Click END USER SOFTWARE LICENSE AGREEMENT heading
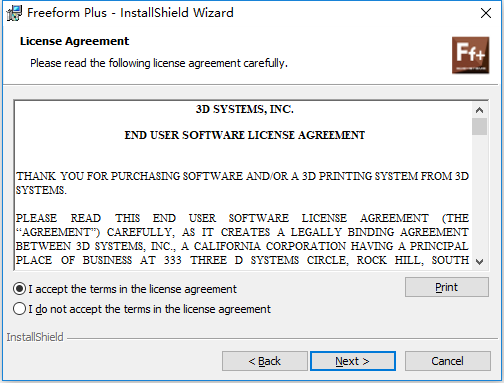504x383 pixels. pyautogui.click(x=245, y=135)
